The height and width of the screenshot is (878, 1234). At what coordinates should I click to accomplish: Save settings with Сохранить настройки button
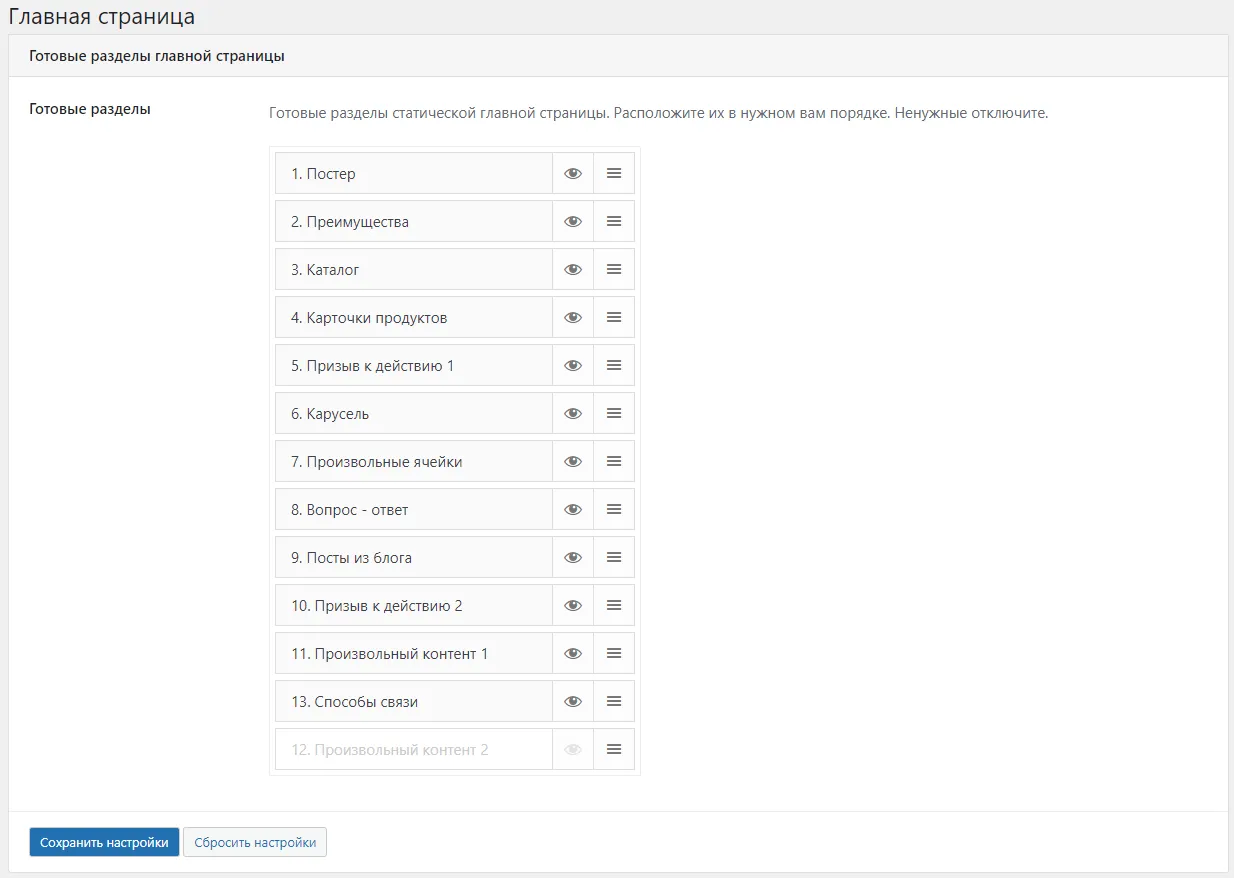click(104, 842)
